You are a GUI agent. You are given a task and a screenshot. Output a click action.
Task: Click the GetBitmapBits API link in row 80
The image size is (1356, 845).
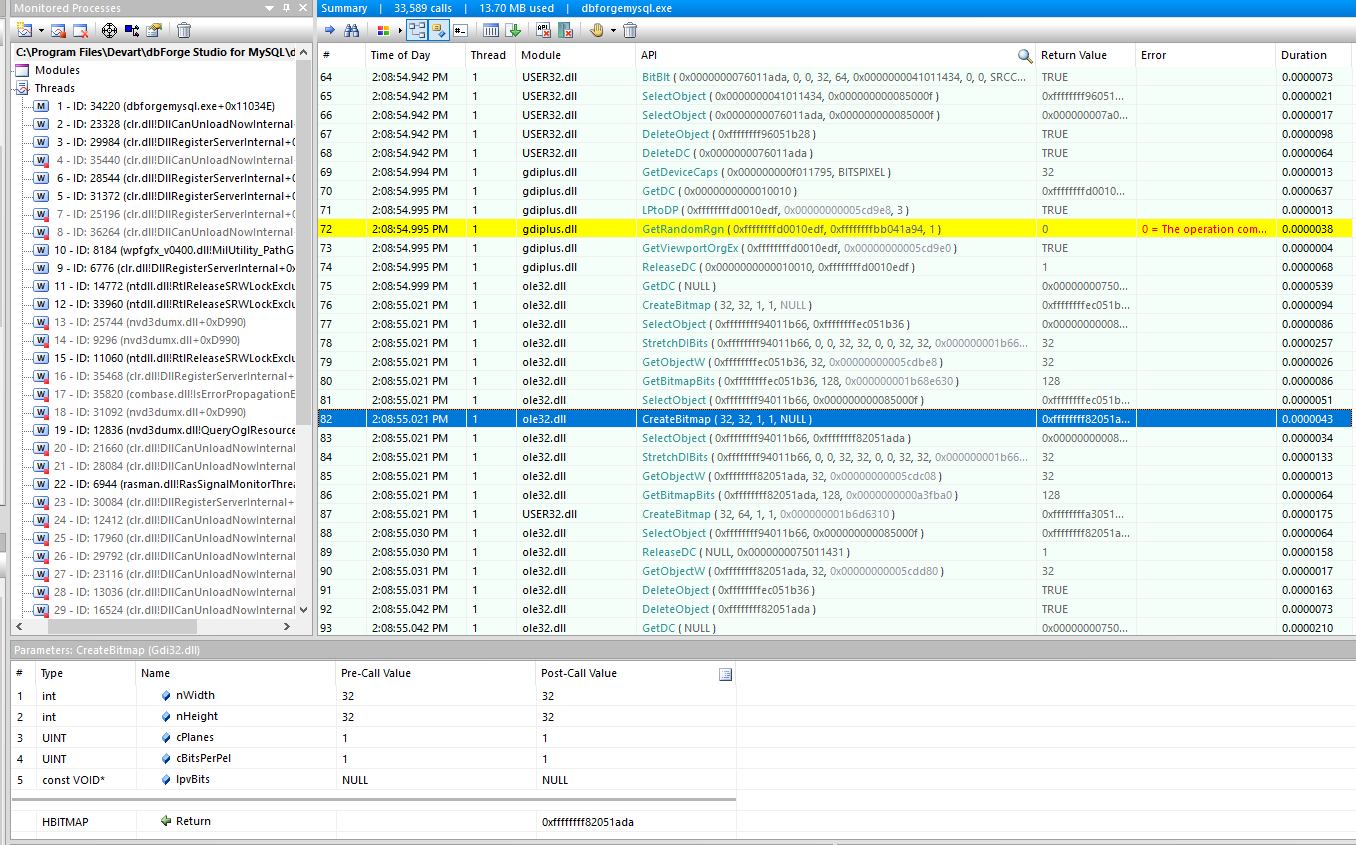point(678,381)
